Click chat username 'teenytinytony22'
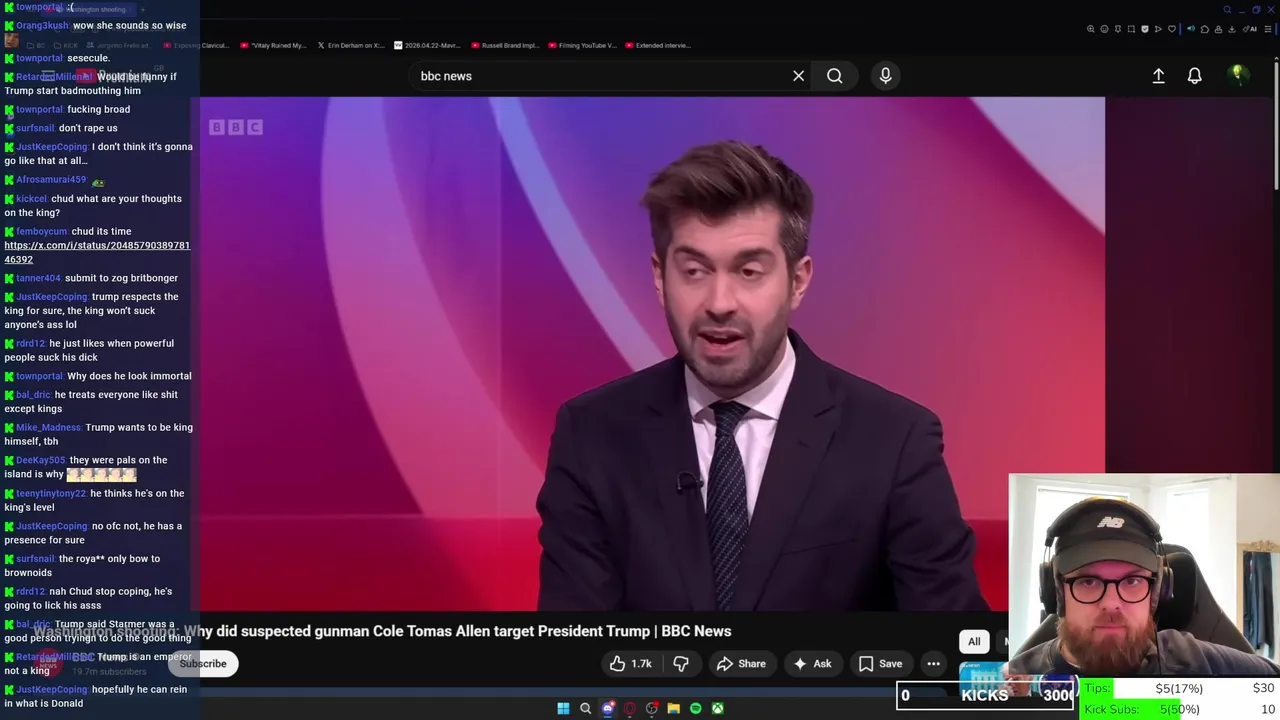This screenshot has height=720, width=1280. tap(51, 493)
